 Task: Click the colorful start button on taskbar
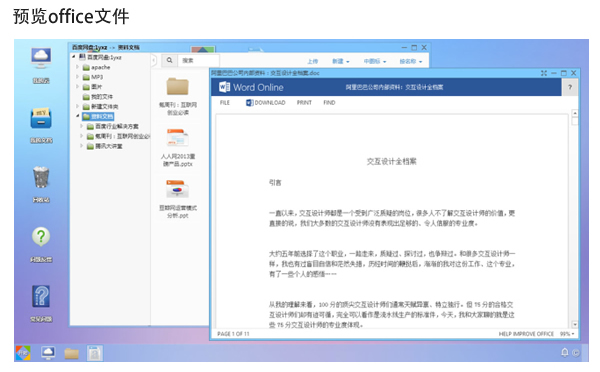coord(23,353)
